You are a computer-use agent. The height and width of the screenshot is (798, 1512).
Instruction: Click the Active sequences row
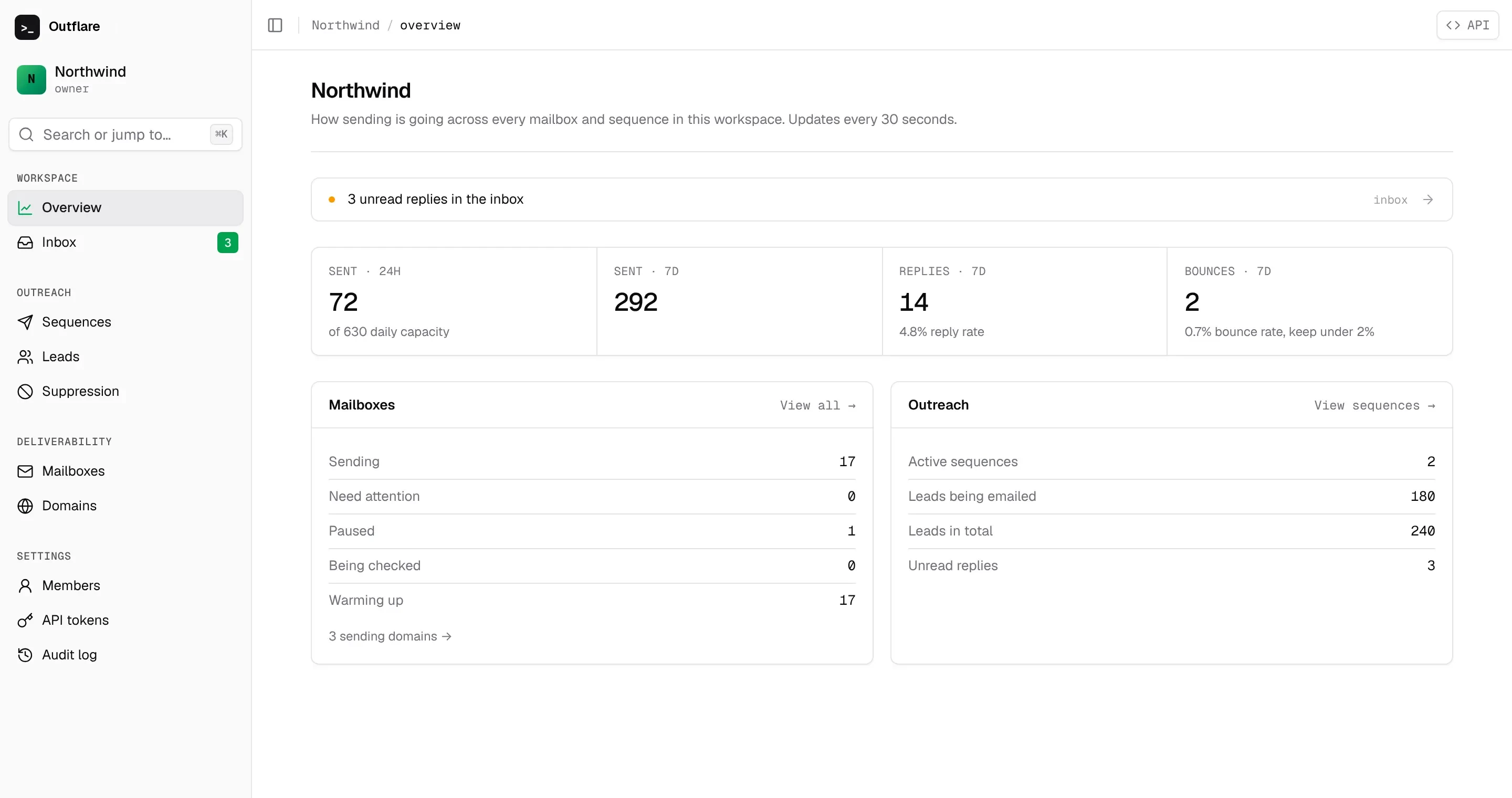pos(1171,462)
